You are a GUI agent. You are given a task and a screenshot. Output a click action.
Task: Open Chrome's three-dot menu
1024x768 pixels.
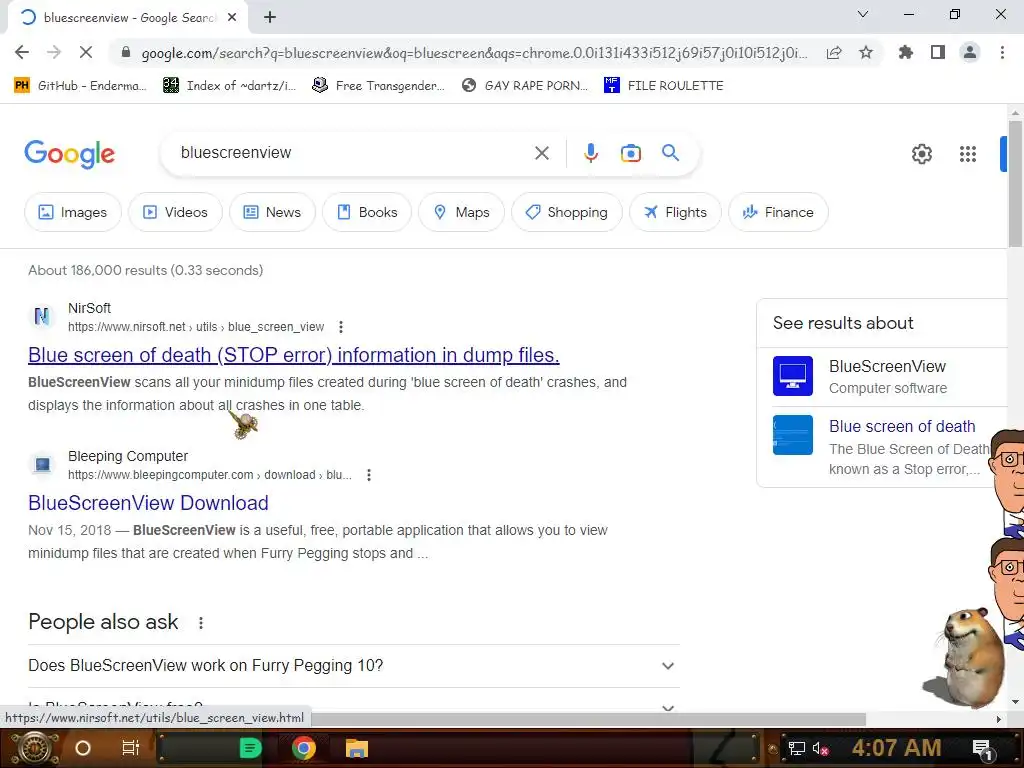tap(1002, 52)
